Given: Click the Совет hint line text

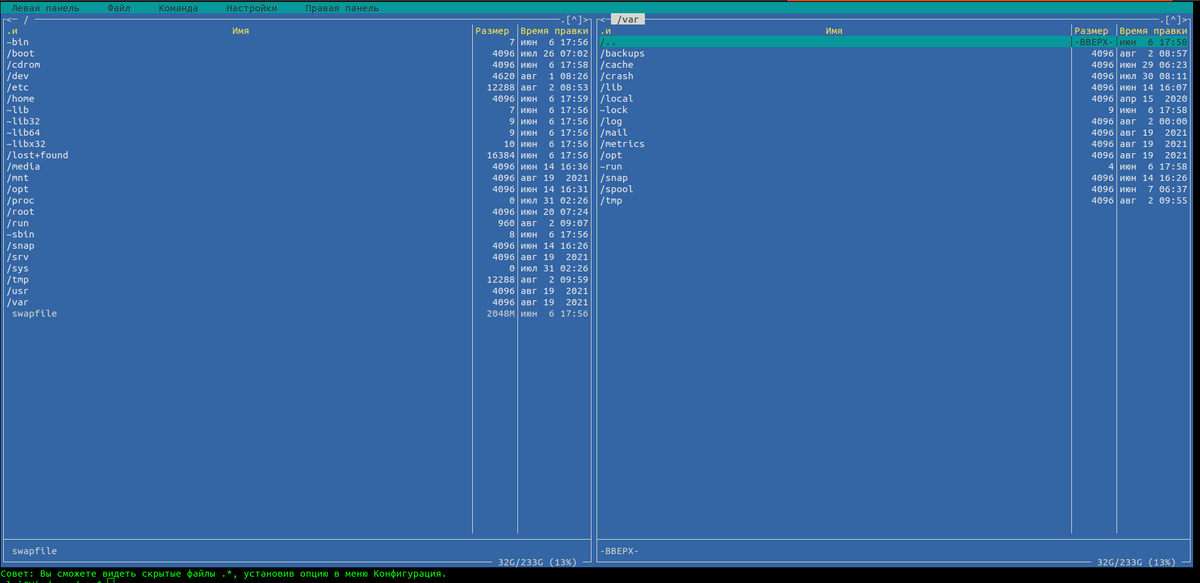Looking at the screenshot, I should 223,574.
